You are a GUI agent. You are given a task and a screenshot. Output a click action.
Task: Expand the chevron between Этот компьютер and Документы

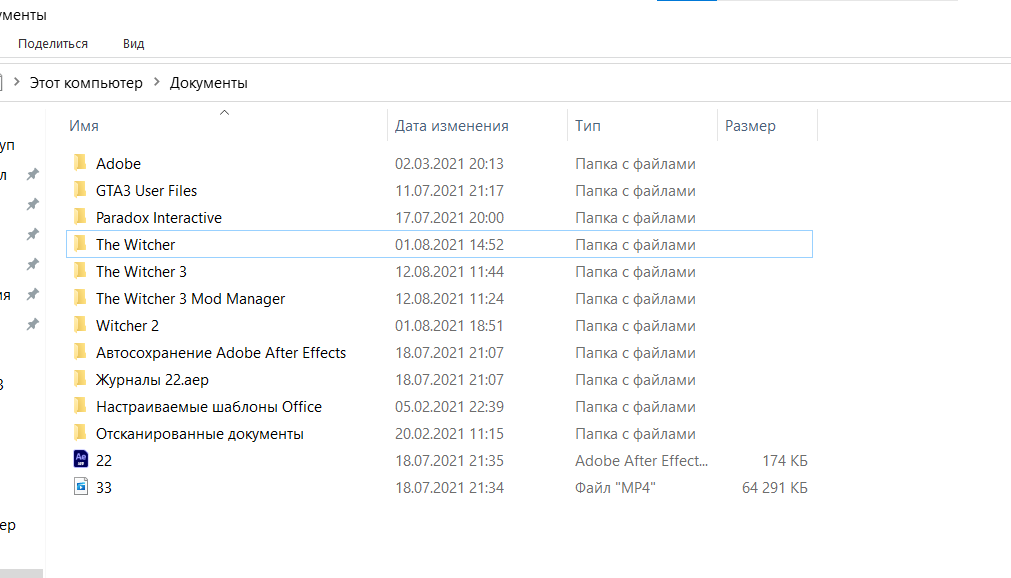coord(156,82)
